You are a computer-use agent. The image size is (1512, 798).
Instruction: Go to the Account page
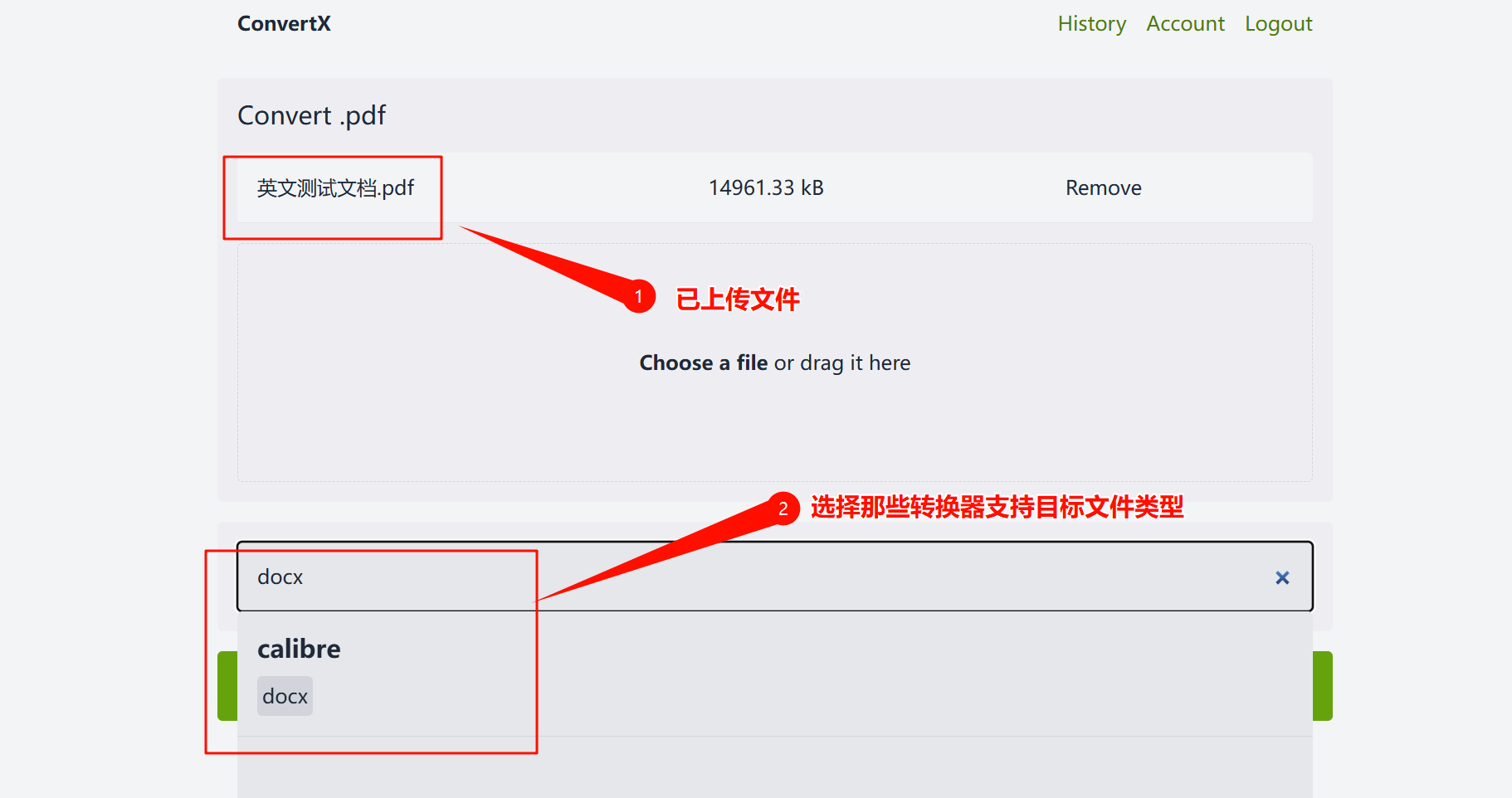point(1185,23)
